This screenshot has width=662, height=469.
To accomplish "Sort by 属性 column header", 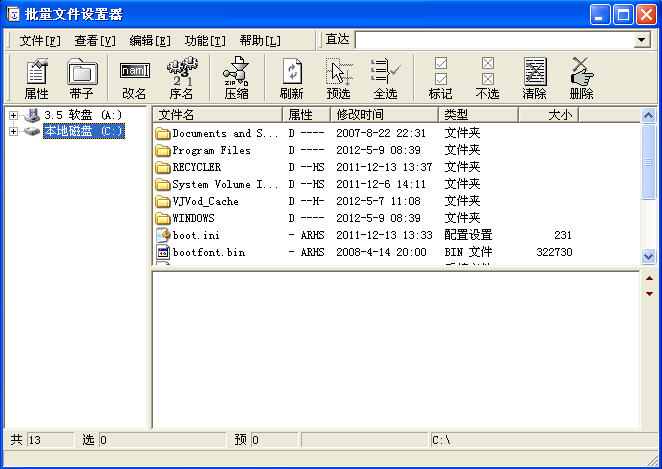I will (x=306, y=114).
